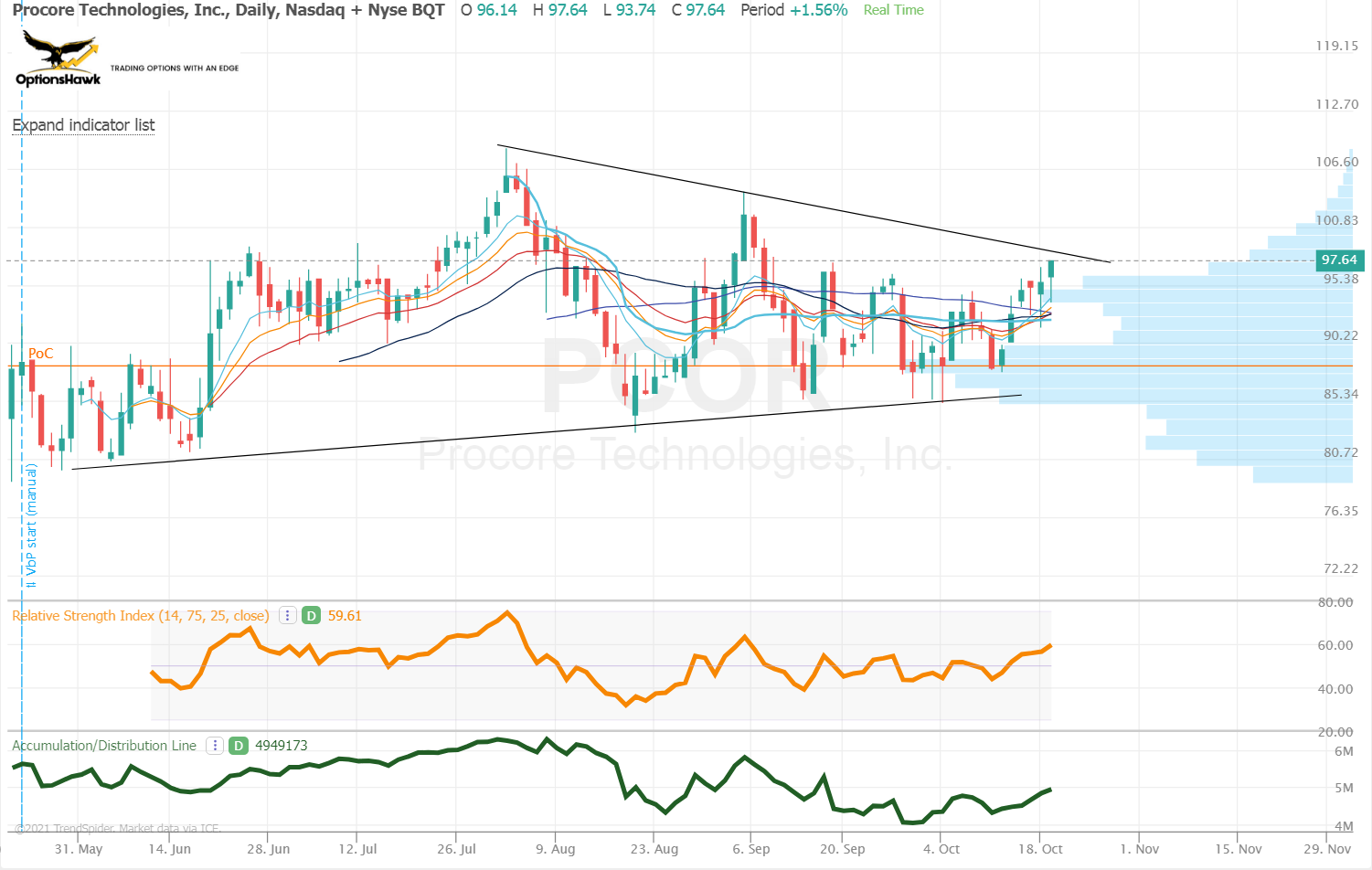Click the 28. Jun date label
The image size is (1372, 870).
coord(269,849)
